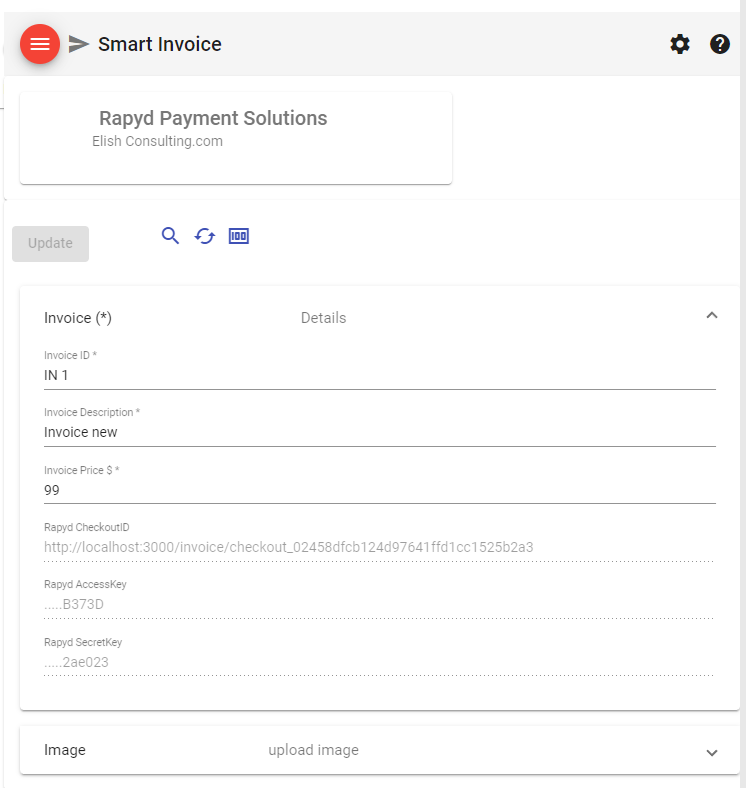Image resolution: width=746 pixels, height=788 pixels.
Task: Click the Rapyd AccessKey label
Action: pos(85,584)
